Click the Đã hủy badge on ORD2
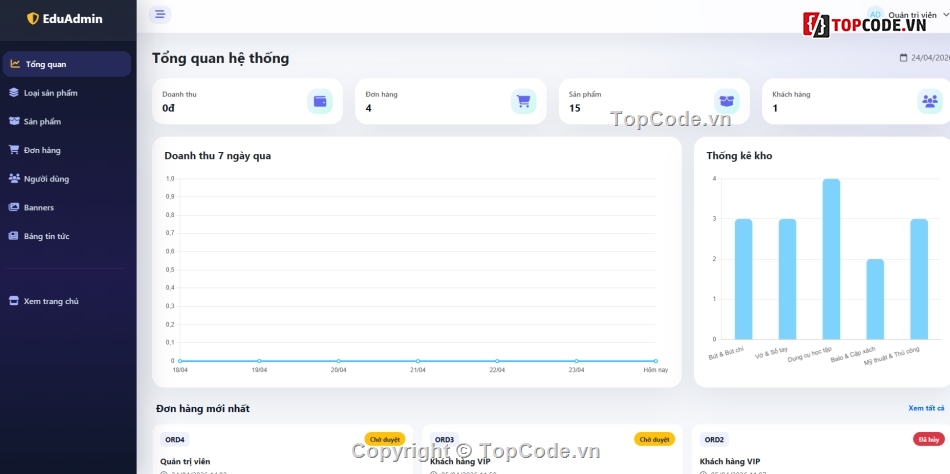Image resolution: width=950 pixels, height=474 pixels. 929,439
